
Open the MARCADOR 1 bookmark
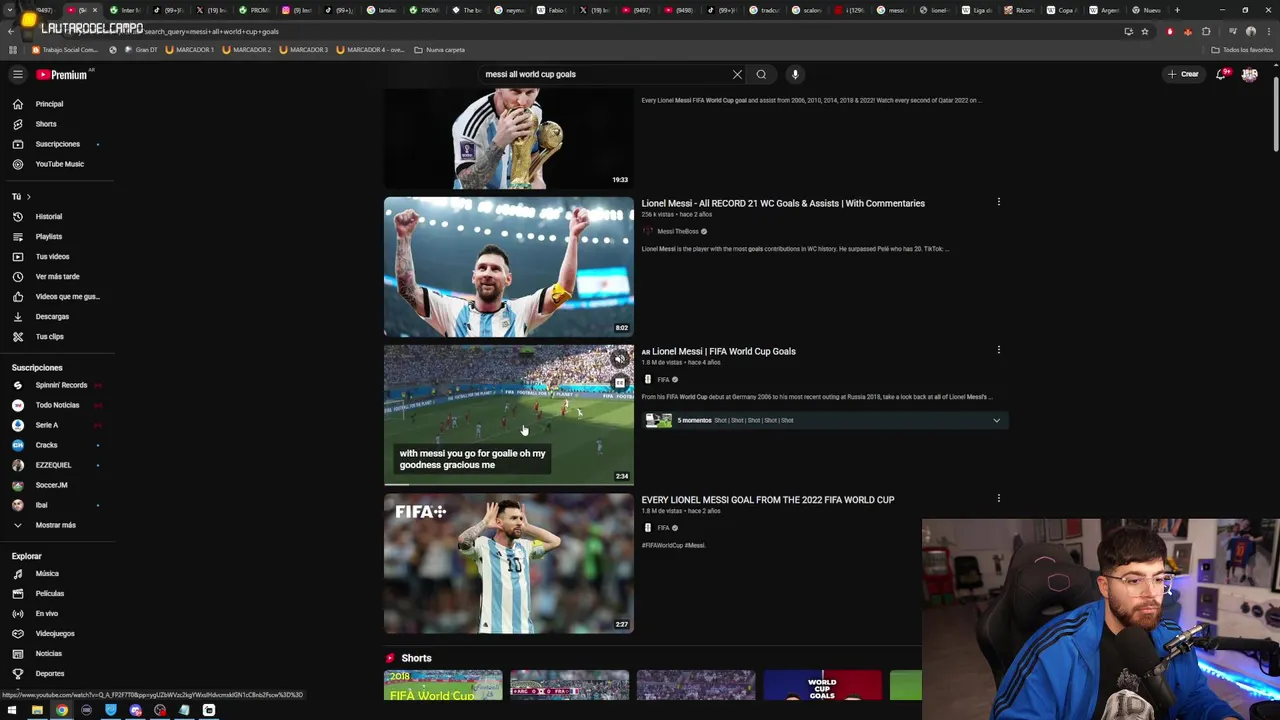pos(190,49)
